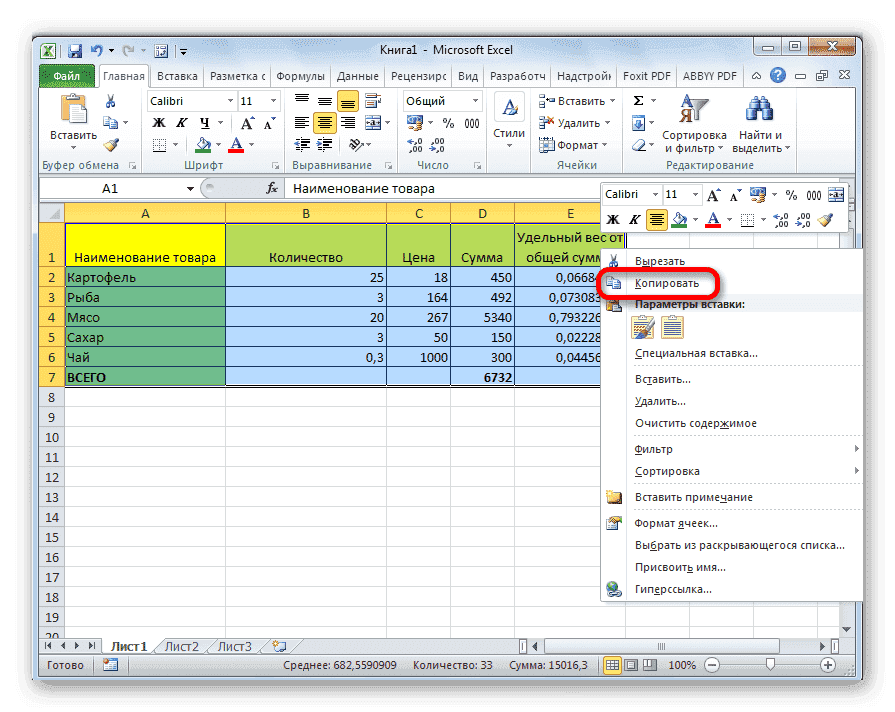Viewport: 895px width, 712px height.
Task: Click Найти и выделить binoculars icon
Action: click(x=758, y=106)
